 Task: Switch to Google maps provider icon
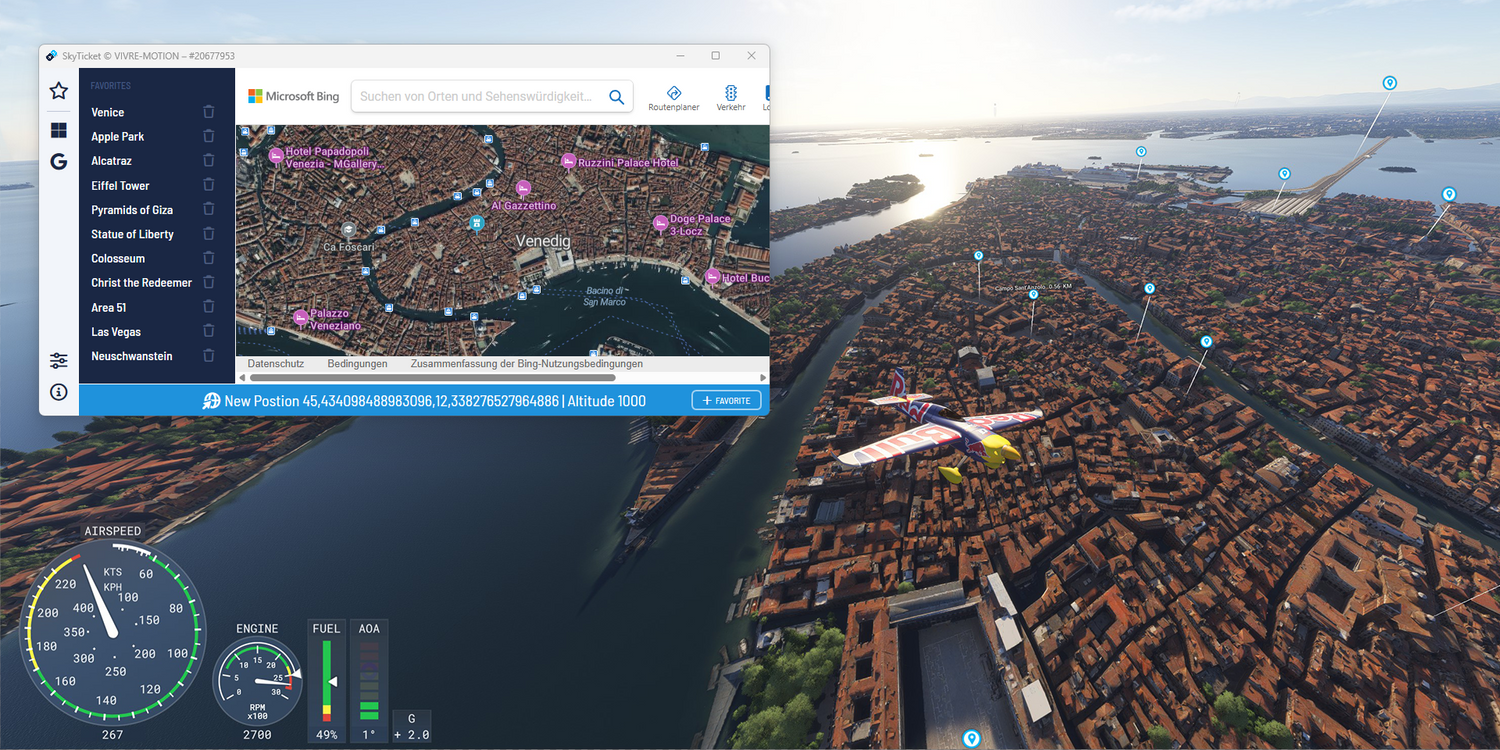coord(59,161)
